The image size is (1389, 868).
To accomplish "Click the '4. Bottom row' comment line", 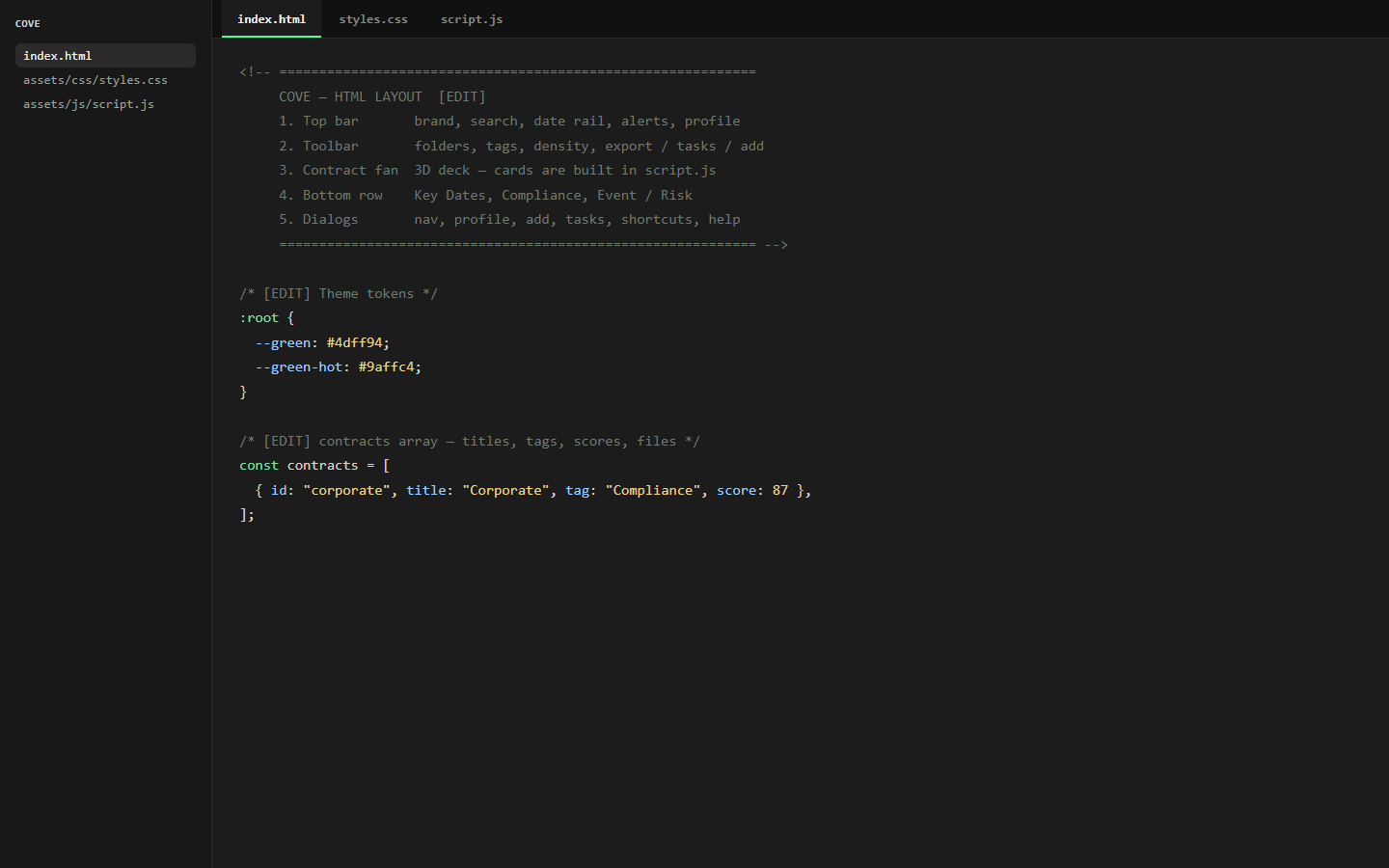I will pyautogui.click(x=485, y=196).
